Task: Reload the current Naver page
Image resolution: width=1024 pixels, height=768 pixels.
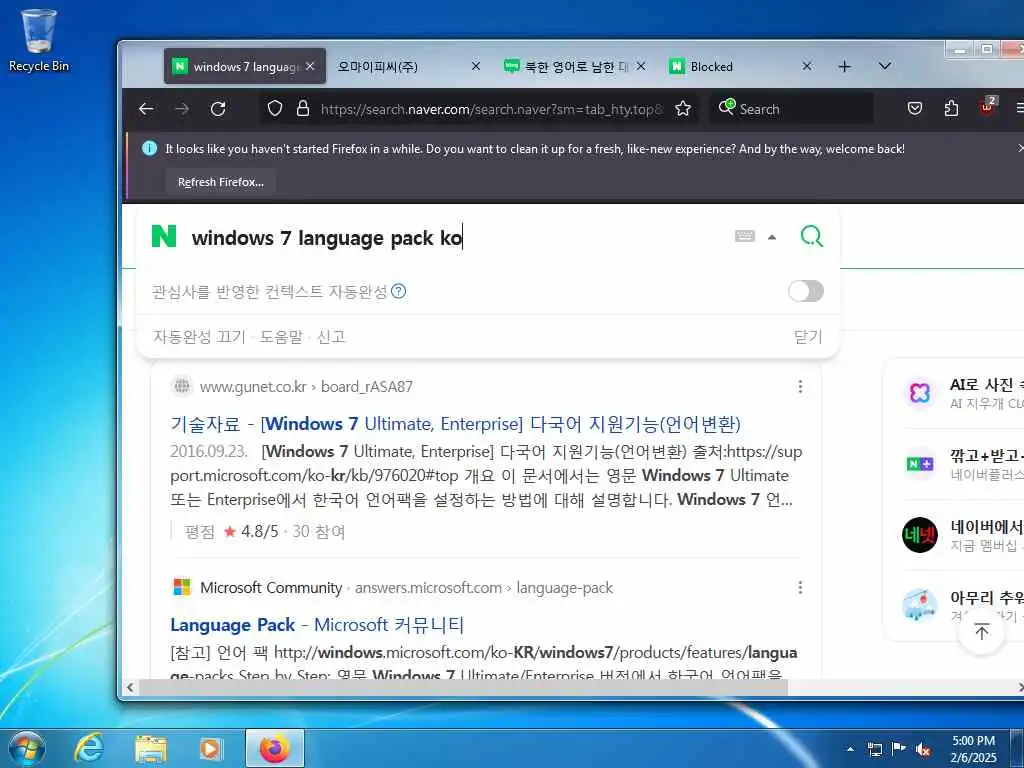Action: pos(218,109)
